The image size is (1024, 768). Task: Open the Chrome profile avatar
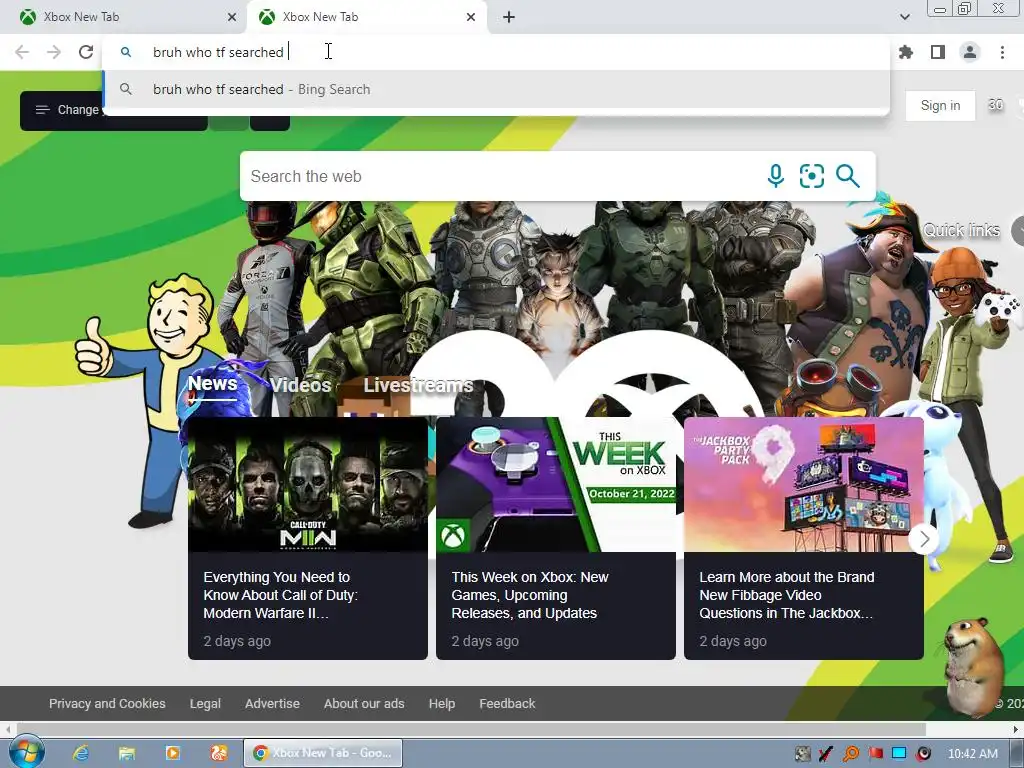coord(970,52)
